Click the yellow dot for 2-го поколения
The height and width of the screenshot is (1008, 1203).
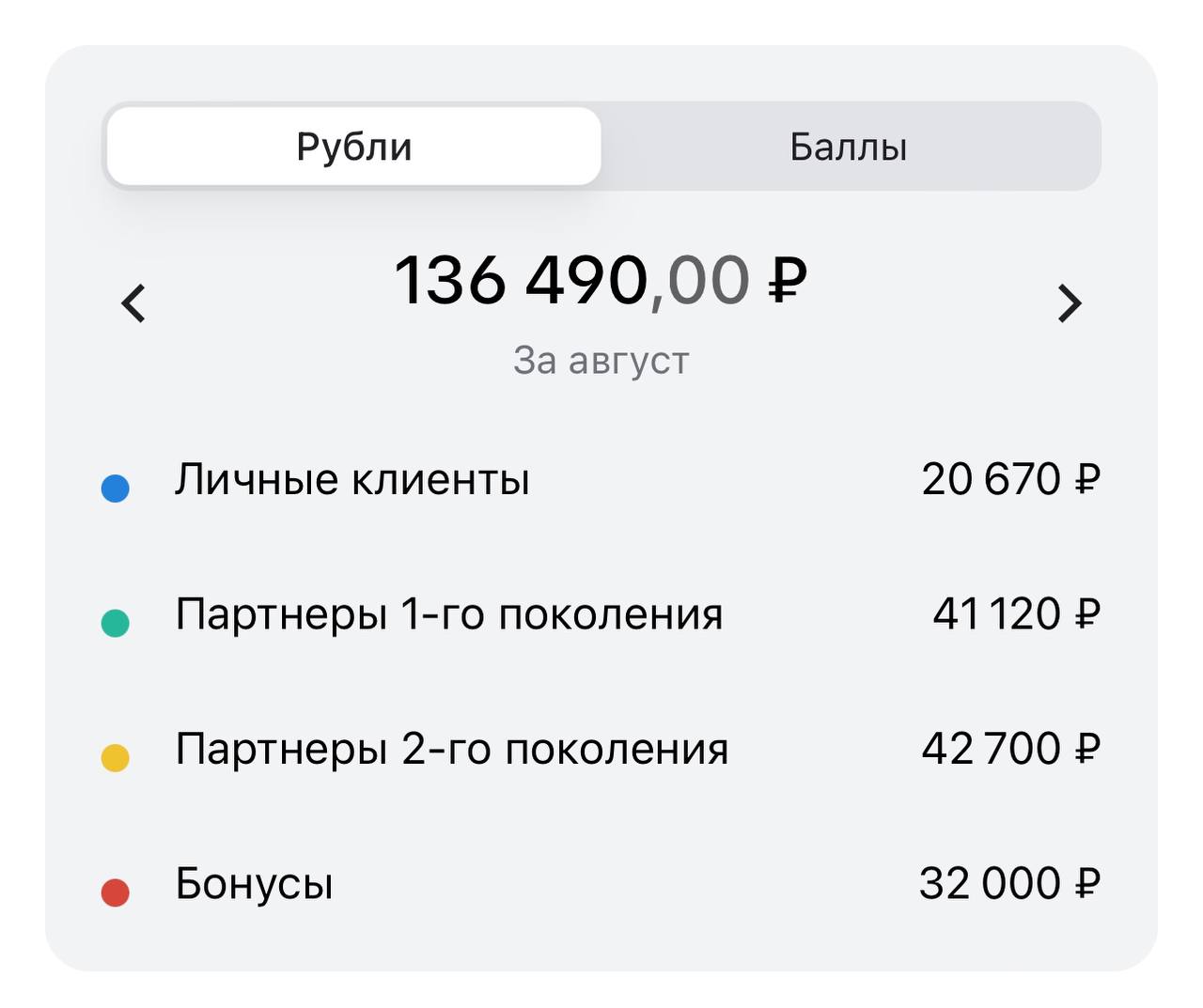(x=115, y=757)
